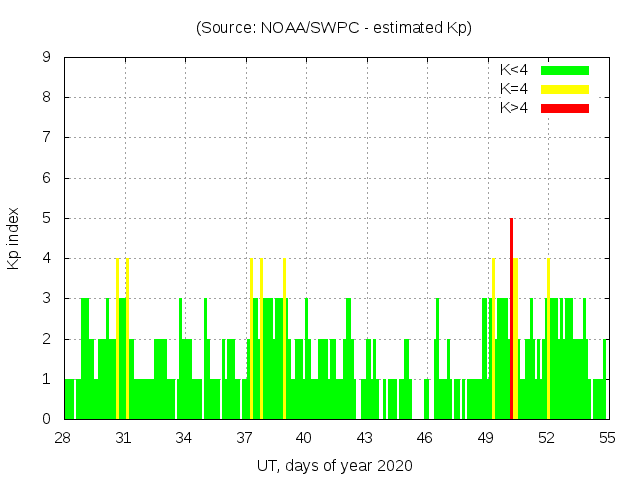Click the x-axis tick label 28
The height and width of the screenshot is (480, 640).
coord(63,438)
